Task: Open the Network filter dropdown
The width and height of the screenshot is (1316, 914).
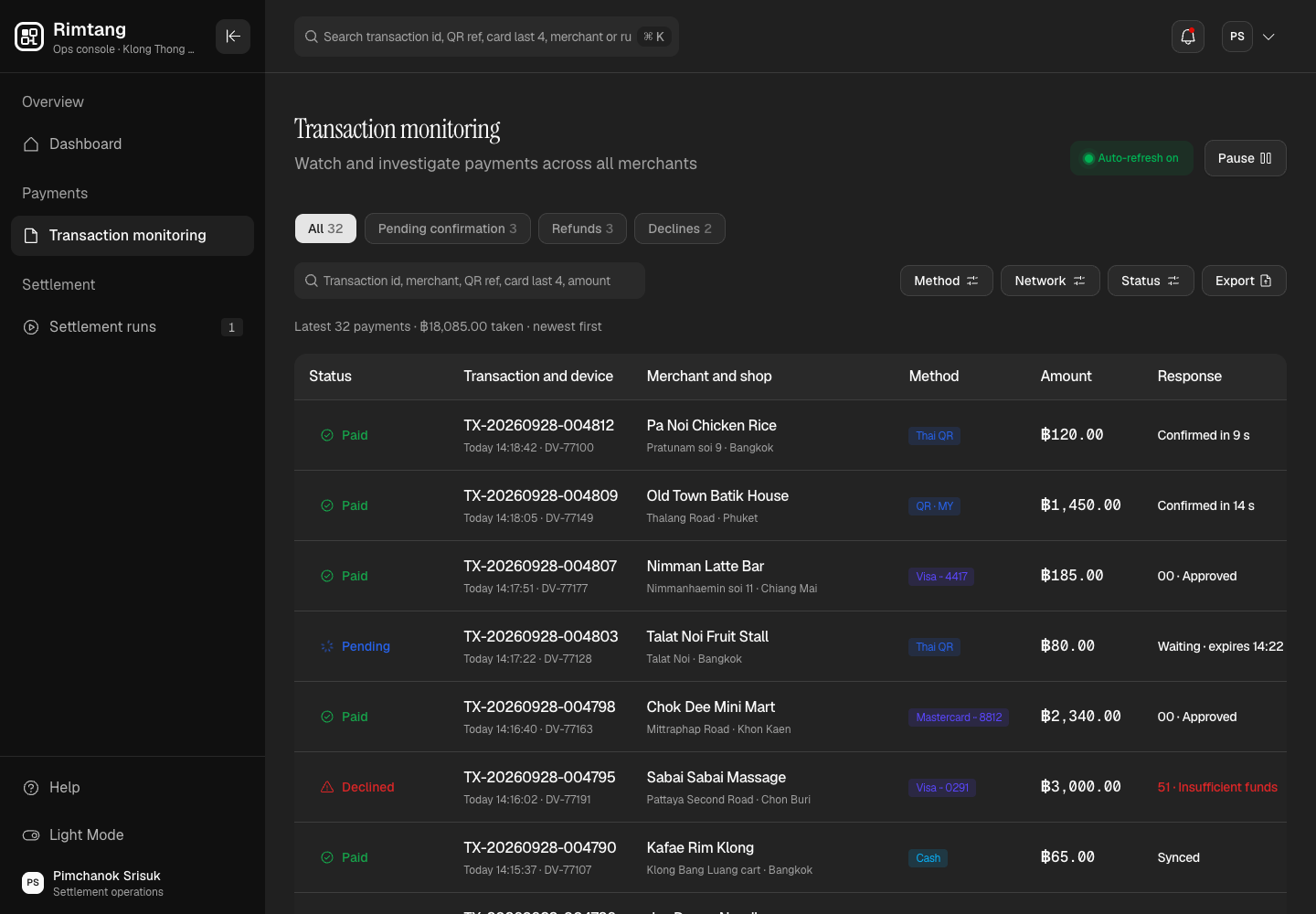Action: [x=1050, y=281]
